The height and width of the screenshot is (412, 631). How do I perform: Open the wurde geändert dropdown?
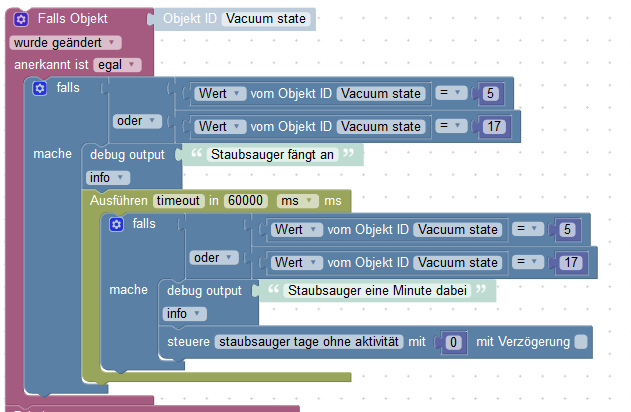[x=65, y=43]
